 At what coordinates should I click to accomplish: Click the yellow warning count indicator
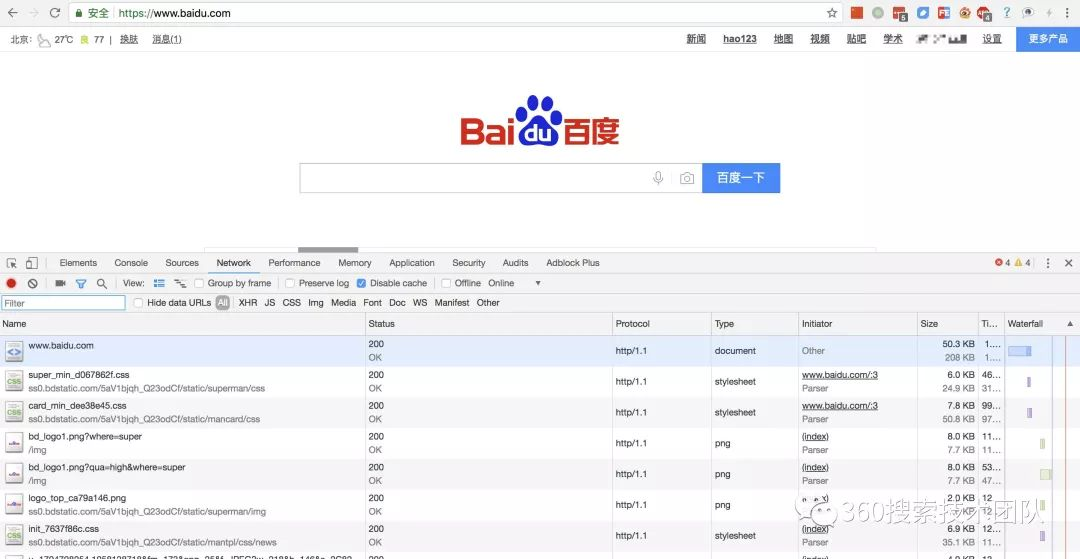point(1022,263)
